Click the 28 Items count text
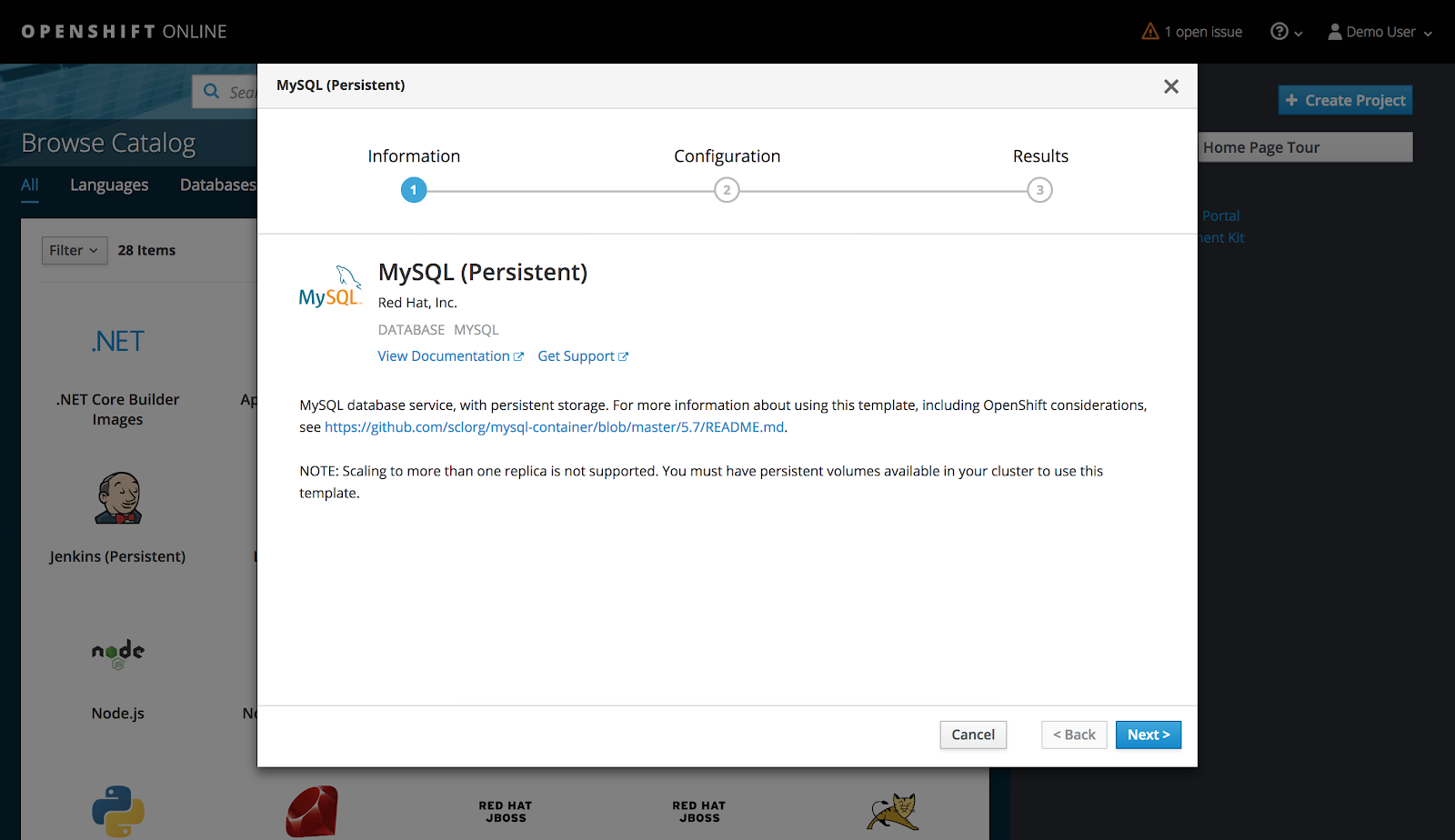This screenshot has width=1455, height=840. tap(146, 250)
